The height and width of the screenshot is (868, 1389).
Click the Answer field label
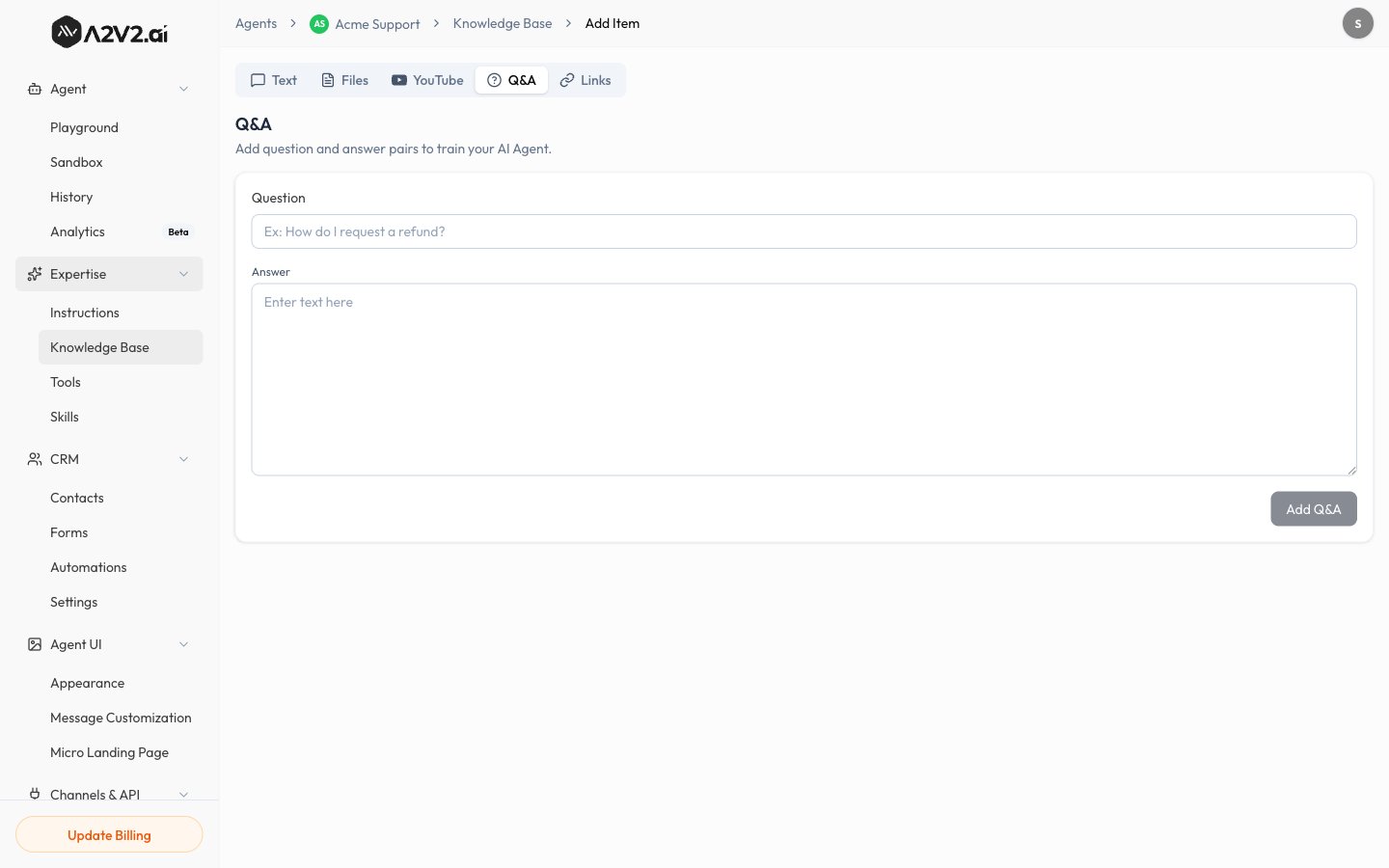[271, 272]
